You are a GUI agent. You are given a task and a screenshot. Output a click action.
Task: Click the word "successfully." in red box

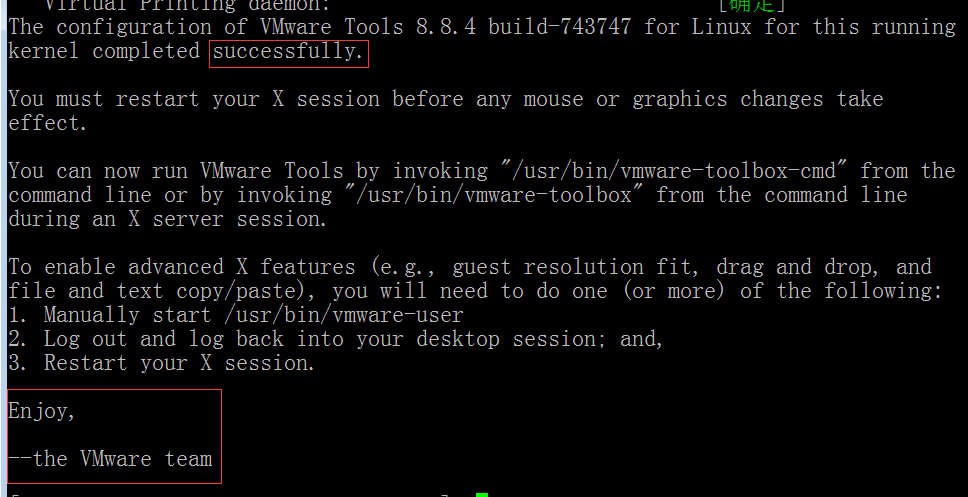(x=288, y=52)
